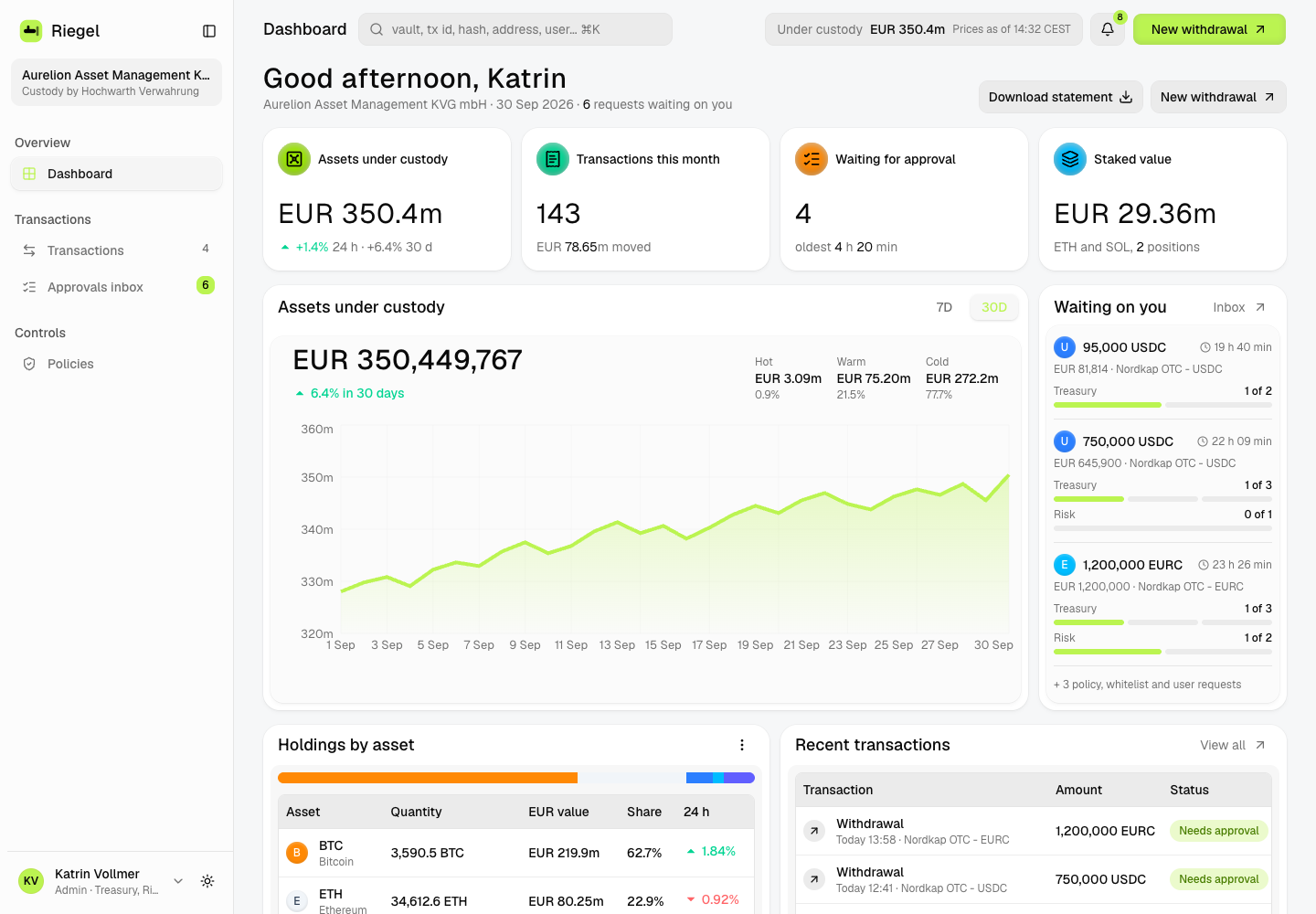This screenshot has width=1316, height=914.
Task: Click the green New withdrawal button
Action: (1209, 29)
